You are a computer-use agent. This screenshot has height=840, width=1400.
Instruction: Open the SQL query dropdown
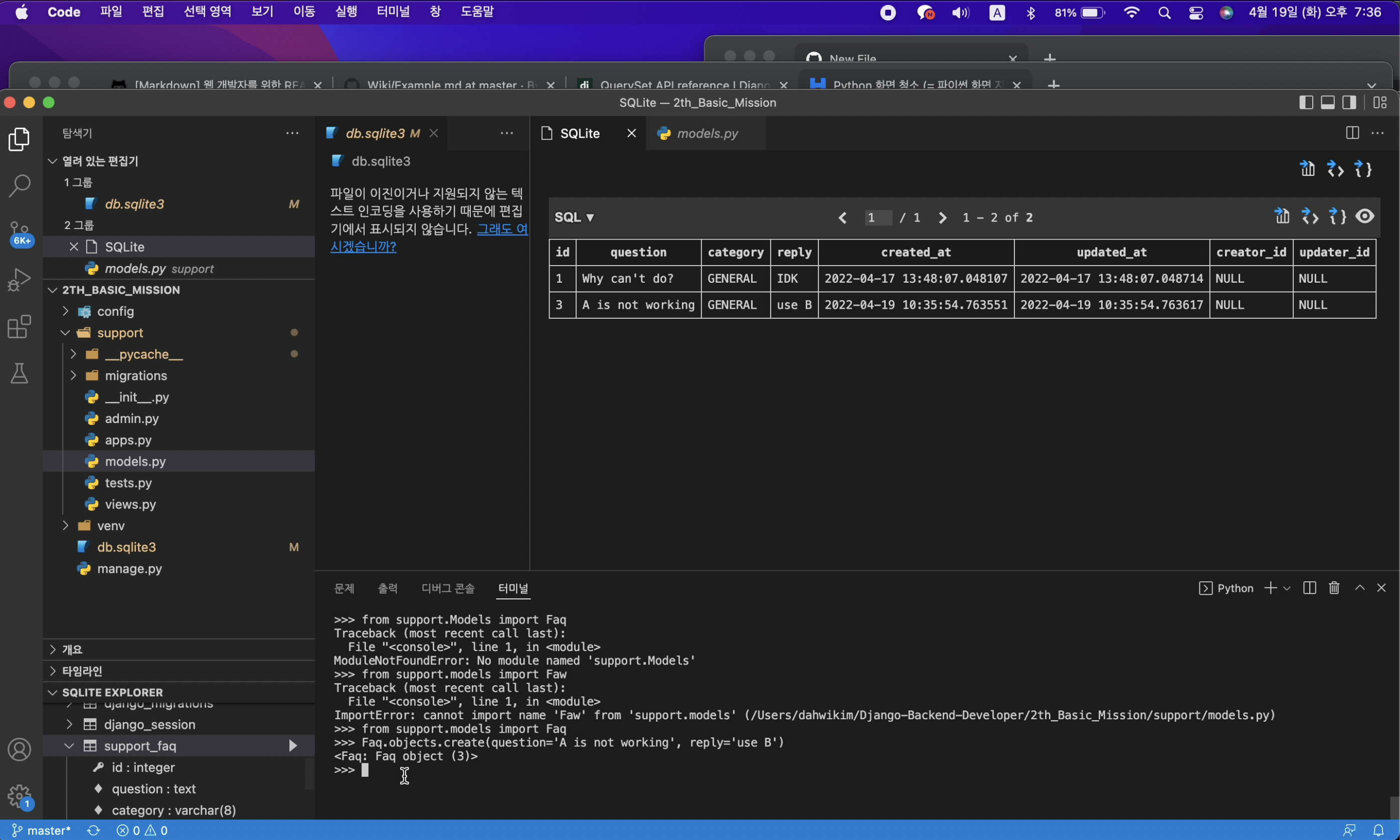coord(574,218)
